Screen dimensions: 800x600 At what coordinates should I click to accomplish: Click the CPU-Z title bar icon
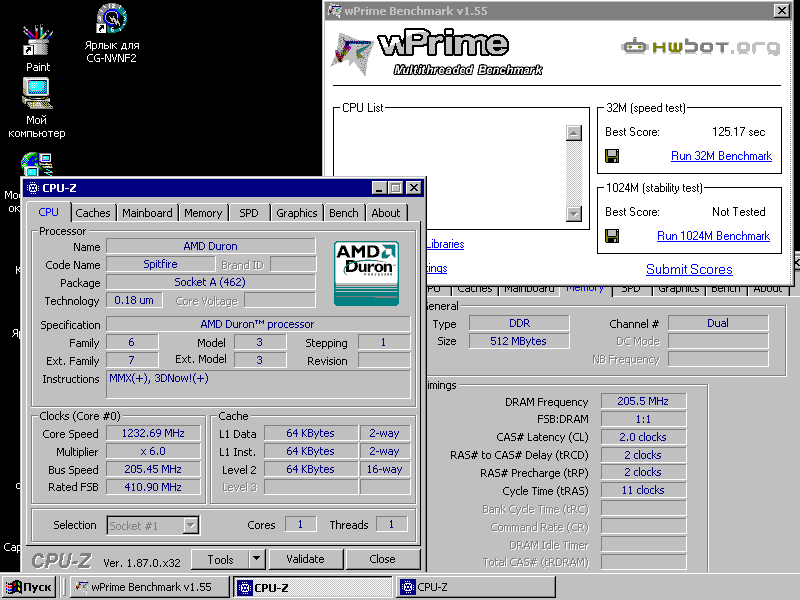click(x=32, y=188)
